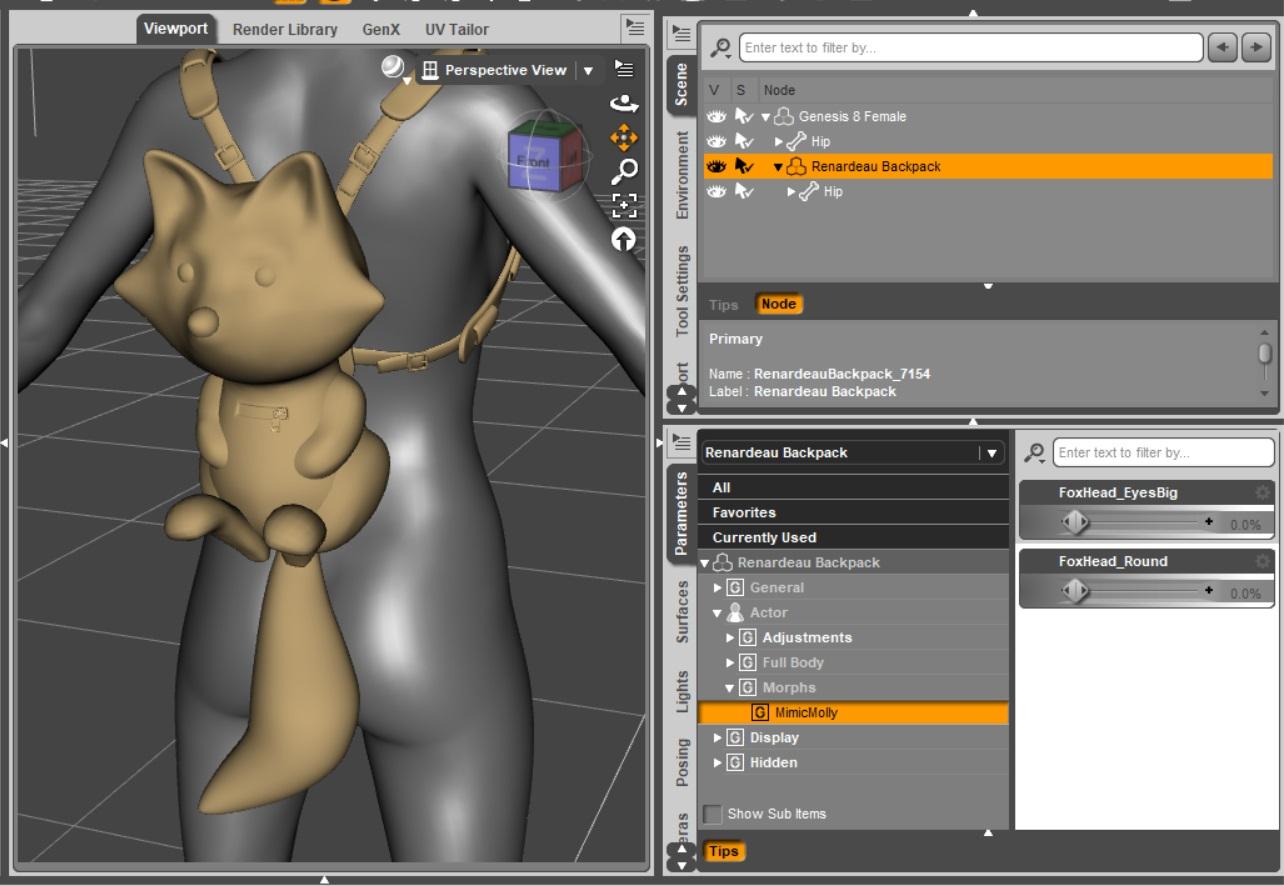This screenshot has height=886, width=1284.
Task: Switch to the UV Tailor tab
Action: pos(457,30)
